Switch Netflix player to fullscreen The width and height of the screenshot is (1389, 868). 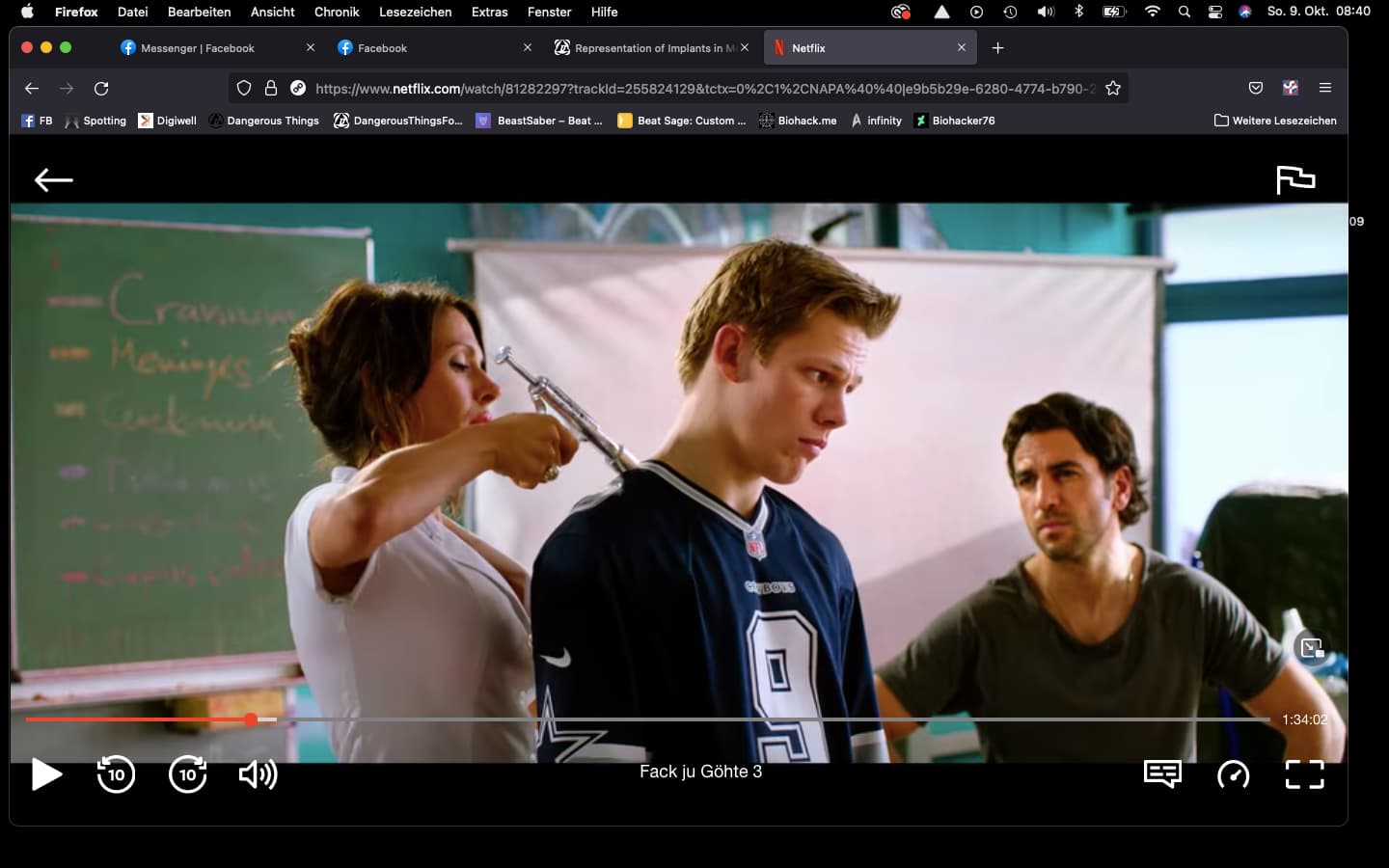[x=1304, y=774]
